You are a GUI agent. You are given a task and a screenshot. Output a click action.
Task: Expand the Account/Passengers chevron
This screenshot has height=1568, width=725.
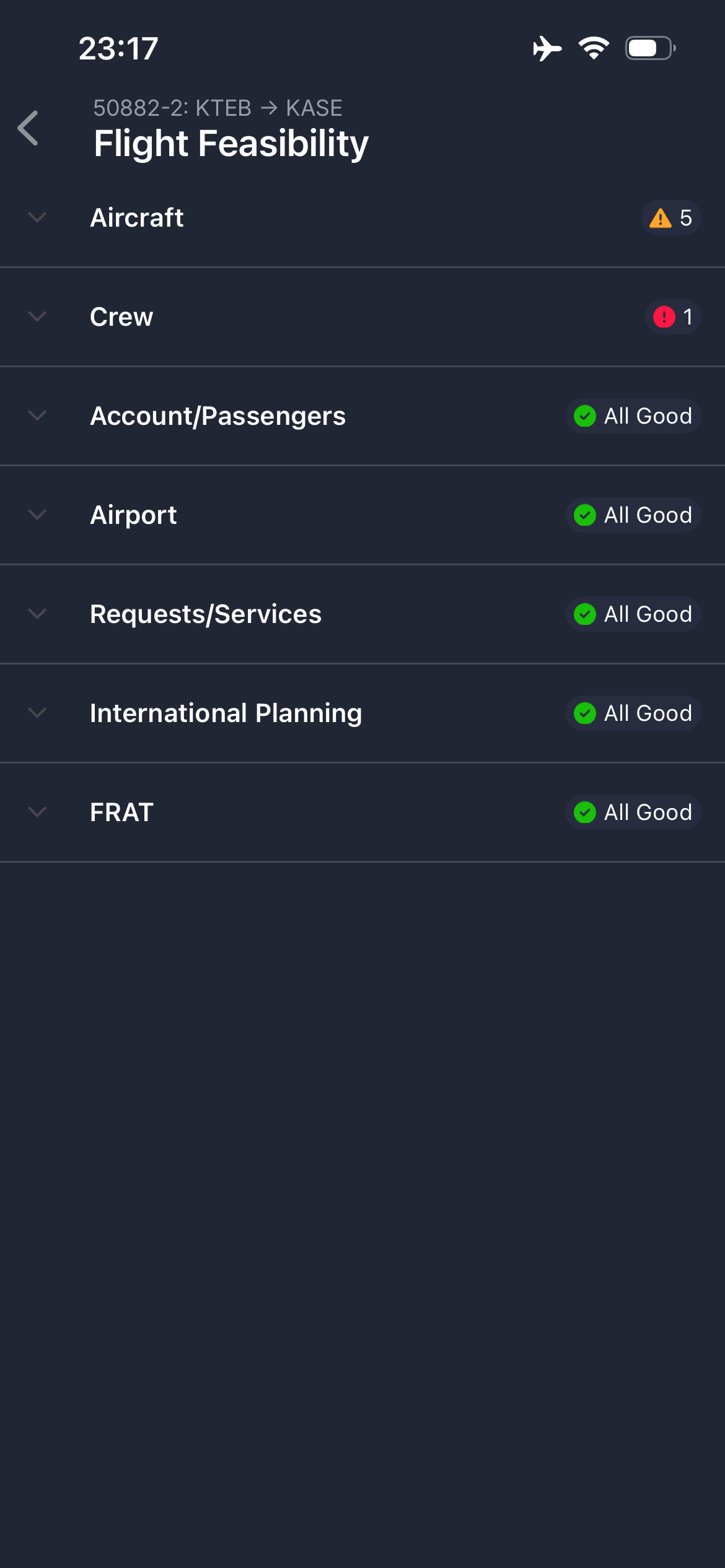(37, 416)
